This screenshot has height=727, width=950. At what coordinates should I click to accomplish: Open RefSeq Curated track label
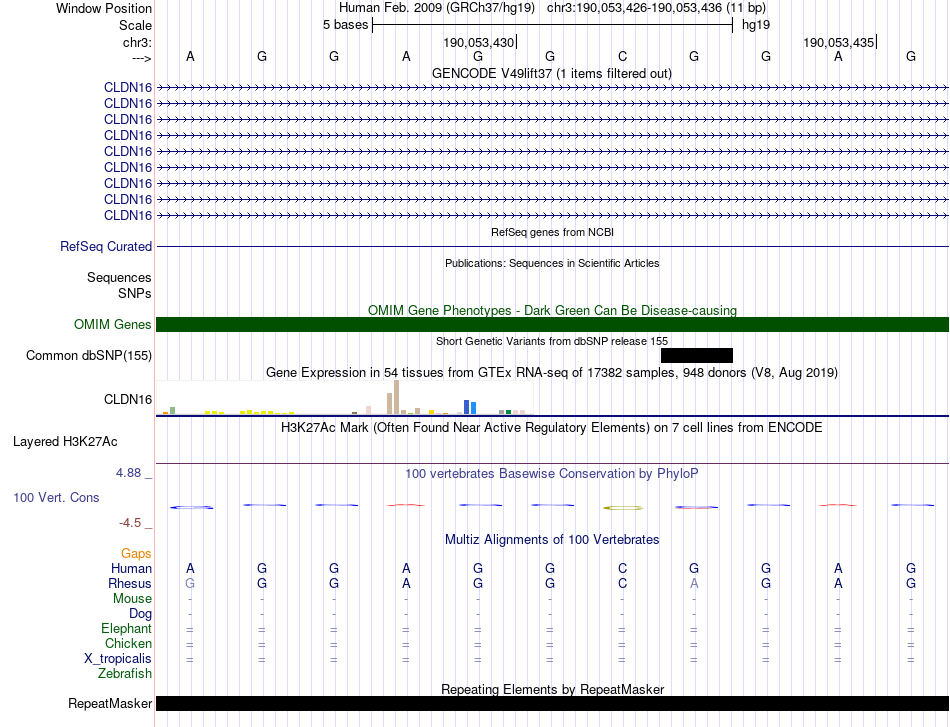click(x=106, y=247)
